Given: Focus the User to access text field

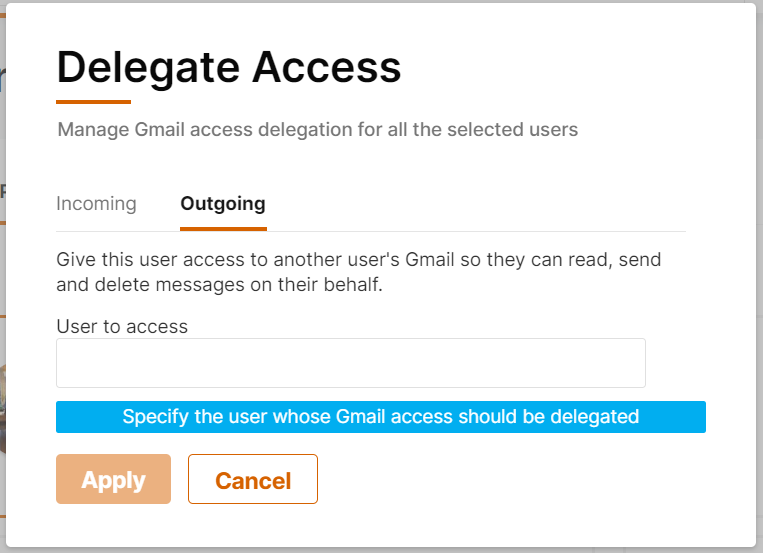Looking at the screenshot, I should [x=350, y=363].
